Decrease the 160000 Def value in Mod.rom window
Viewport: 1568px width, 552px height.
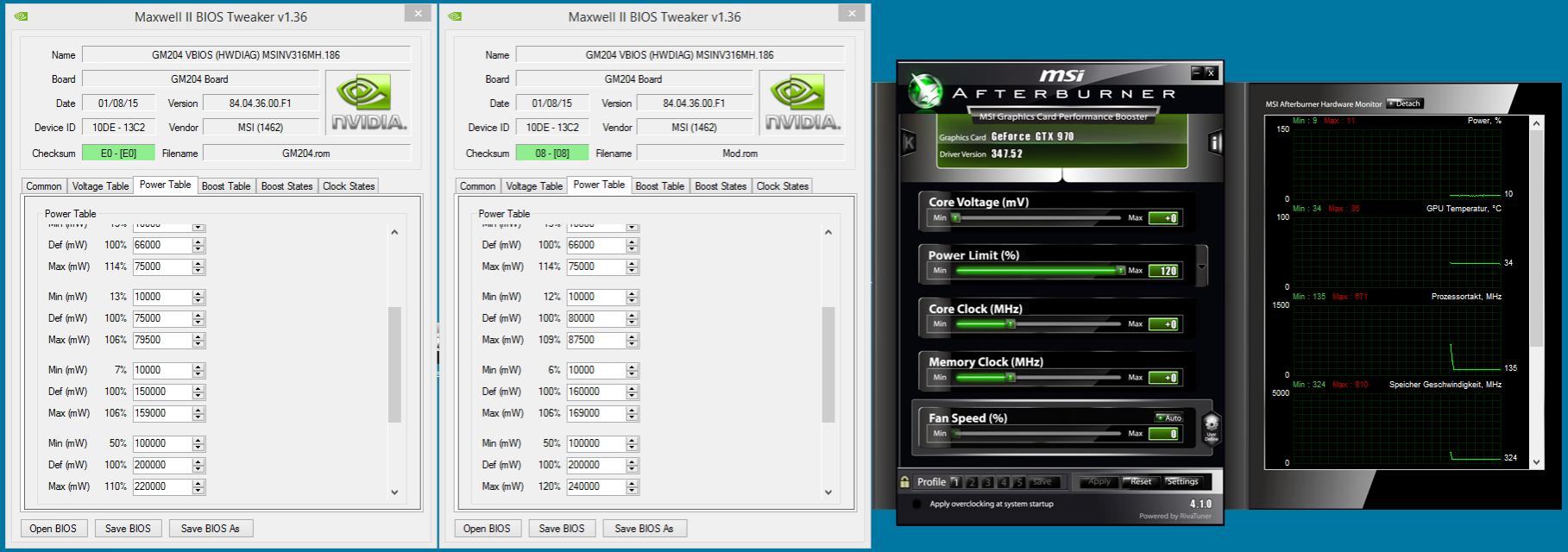click(x=633, y=395)
